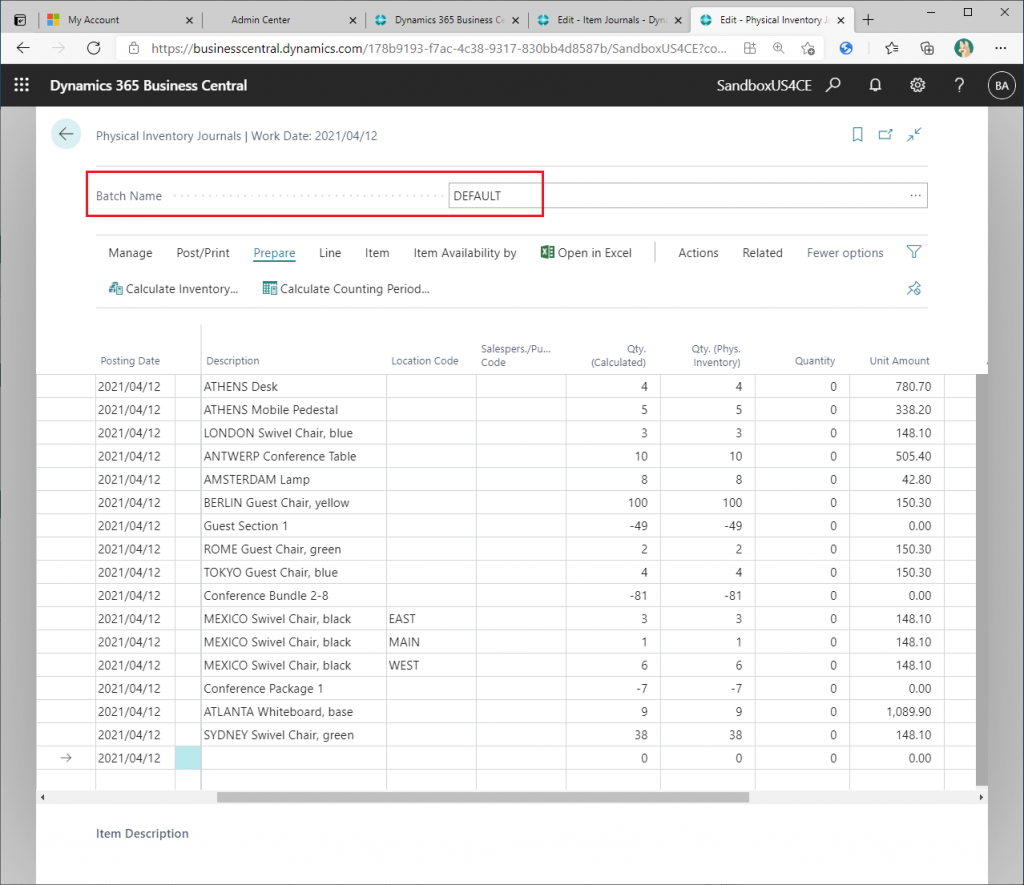Bookmark this page icon

(857, 135)
